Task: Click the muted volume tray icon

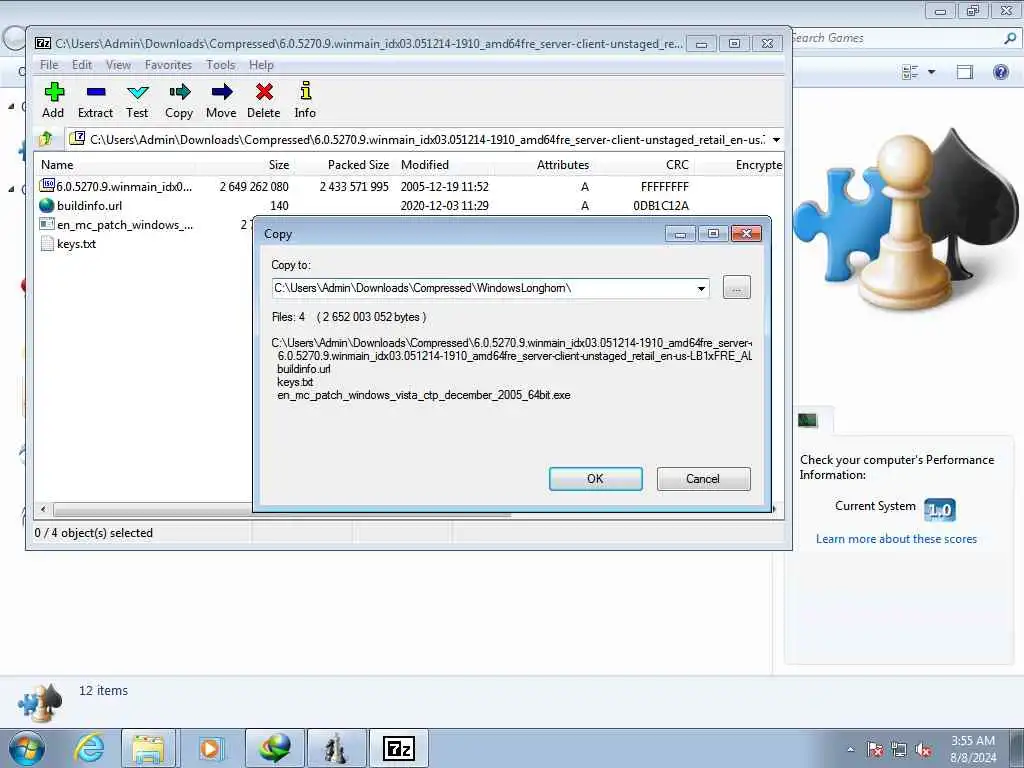Action: click(x=923, y=749)
